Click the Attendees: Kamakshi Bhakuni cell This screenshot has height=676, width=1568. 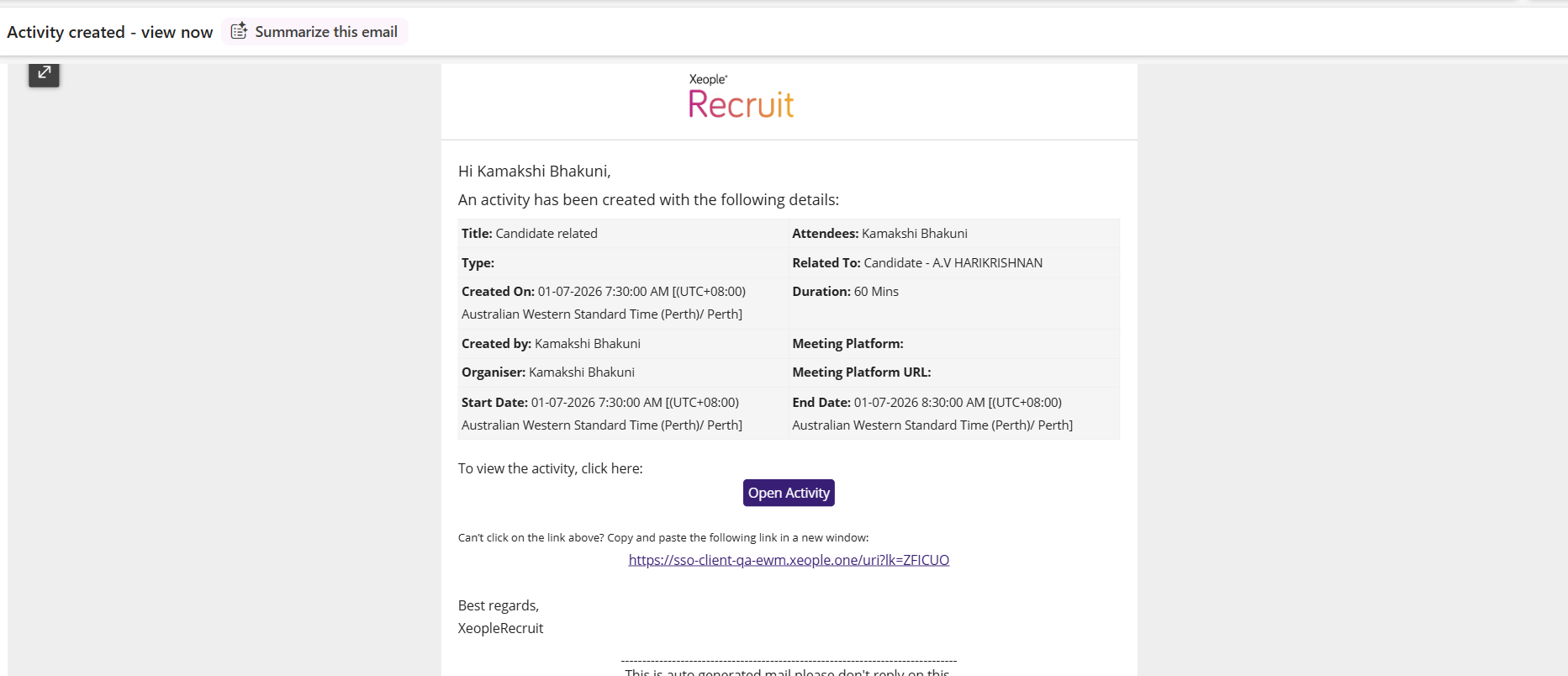pos(954,234)
